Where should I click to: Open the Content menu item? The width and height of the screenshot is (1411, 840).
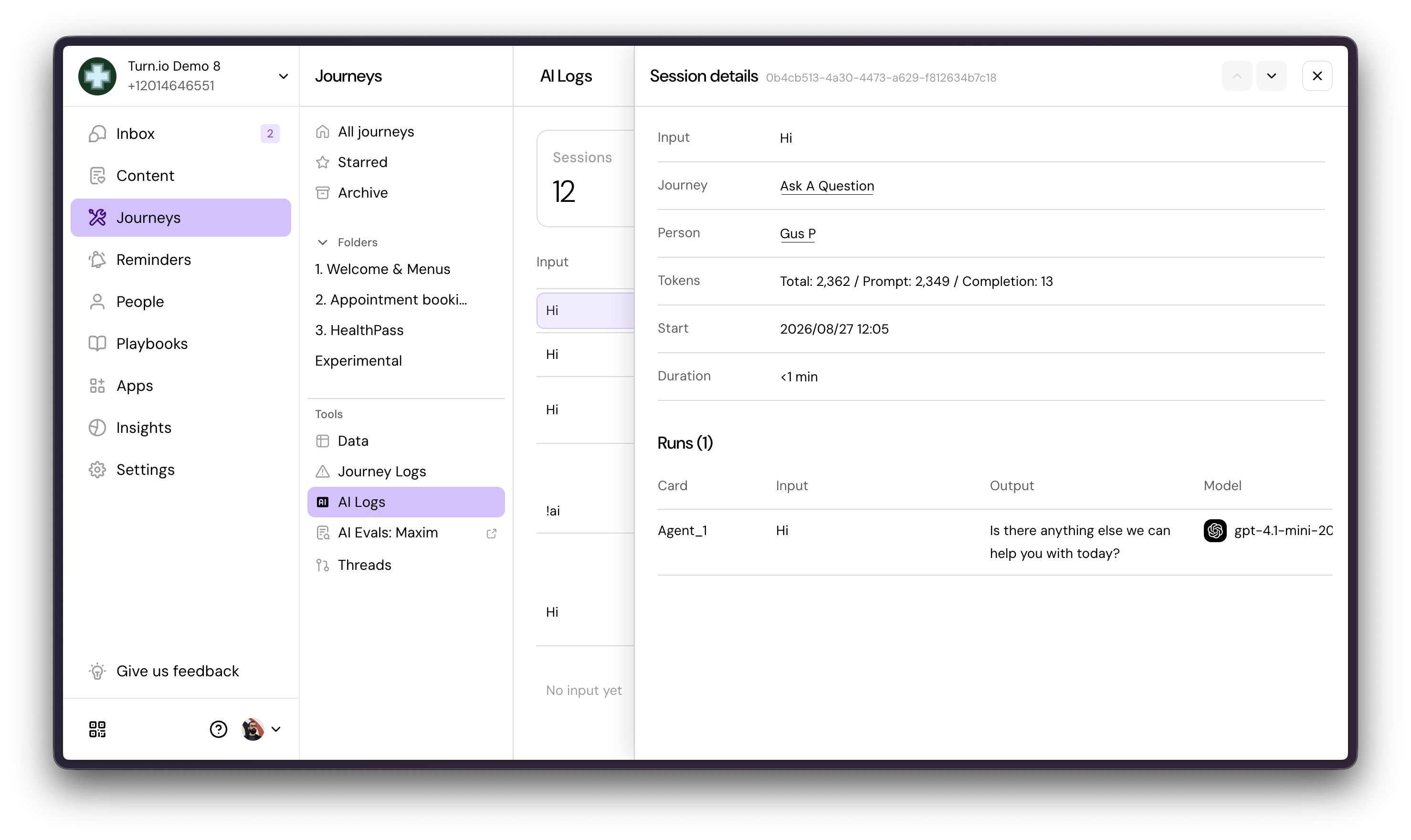[180, 176]
